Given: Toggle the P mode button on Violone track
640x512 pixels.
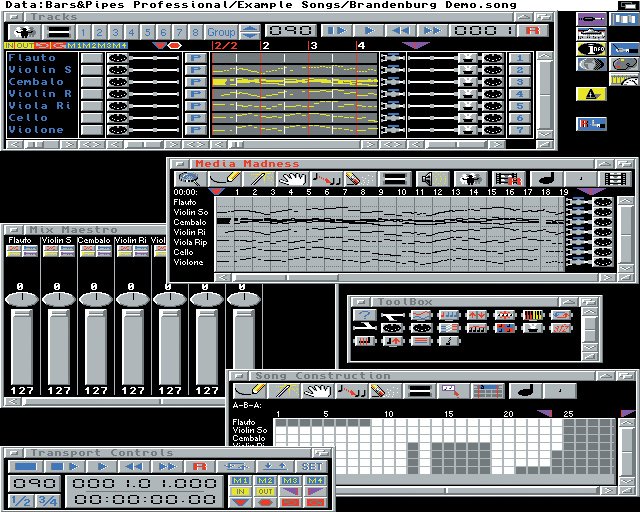Looking at the screenshot, I should pyautogui.click(x=196, y=130).
